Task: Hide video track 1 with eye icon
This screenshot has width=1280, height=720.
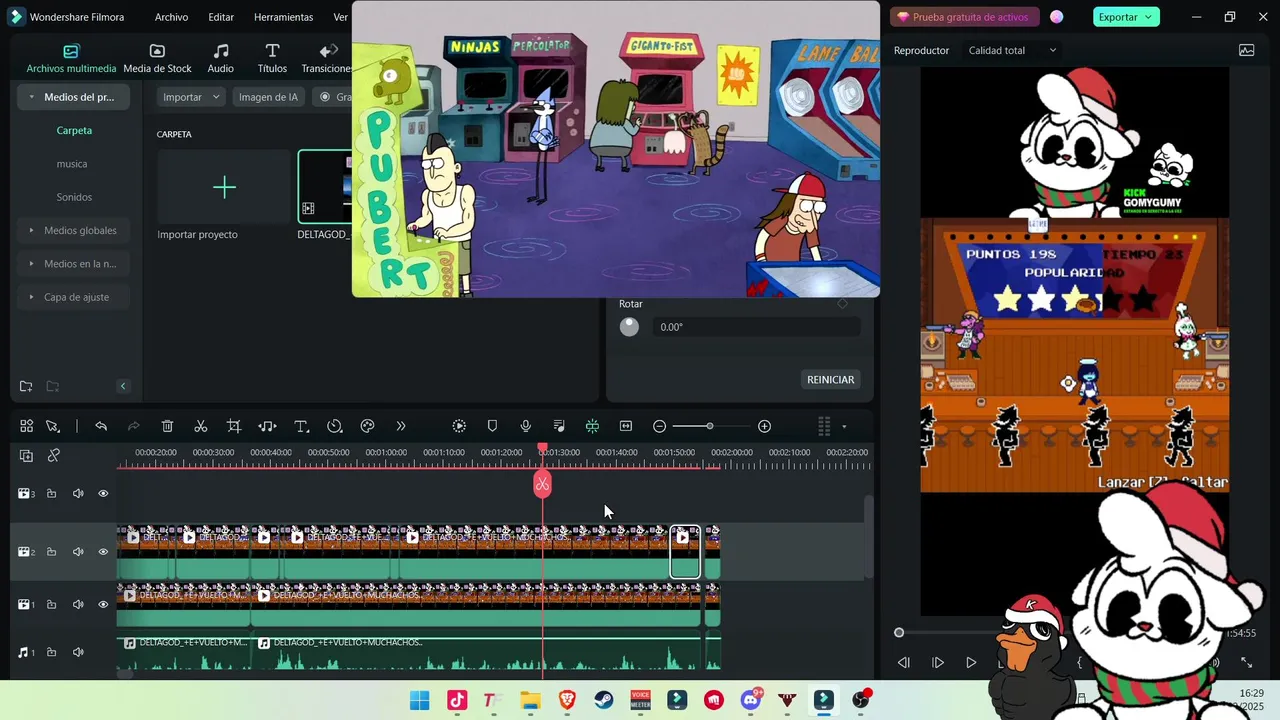Action: point(103,605)
